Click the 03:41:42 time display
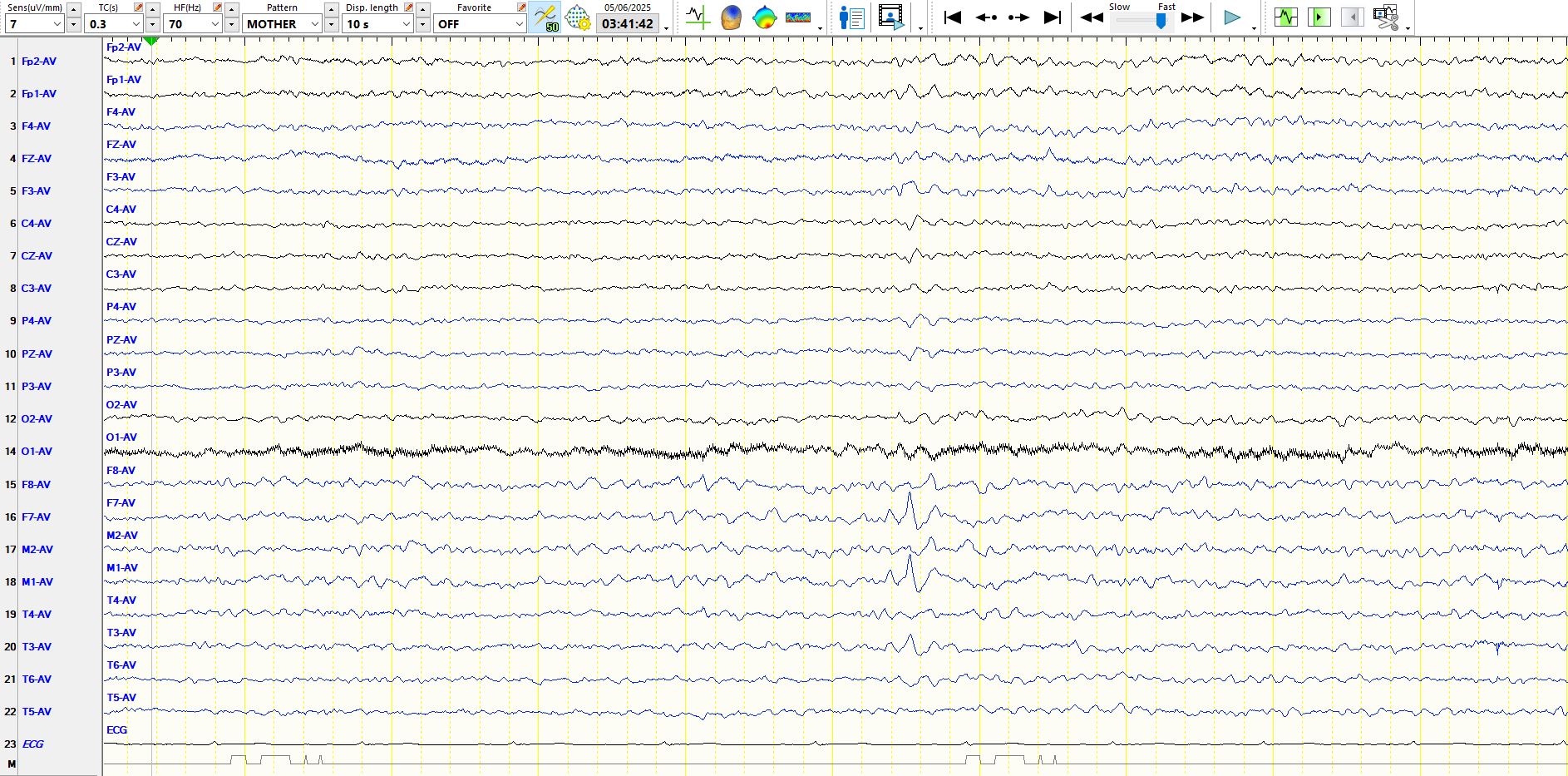 point(628,23)
